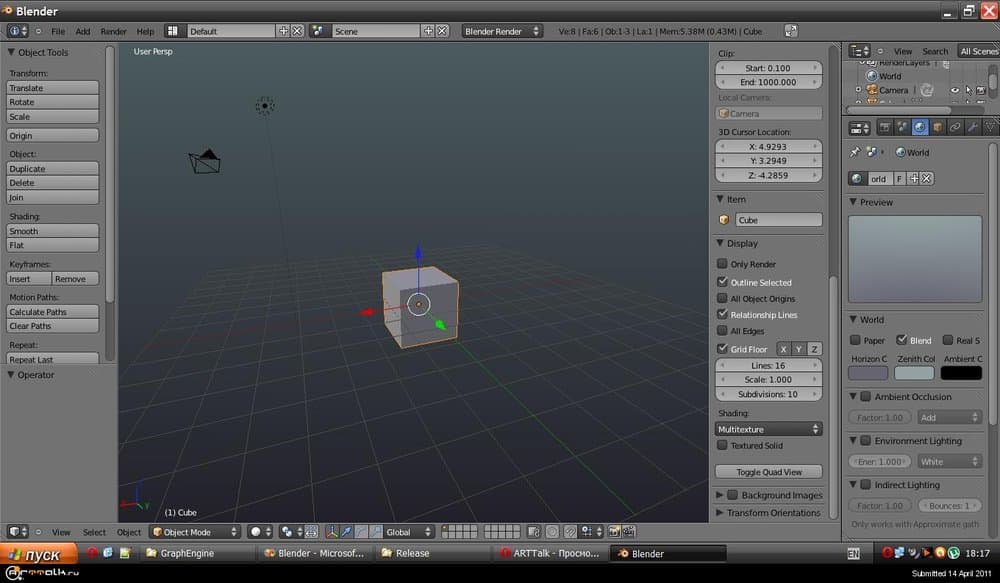Open the pivot point selector
Screen dimensions: 1000x583
click(290, 531)
